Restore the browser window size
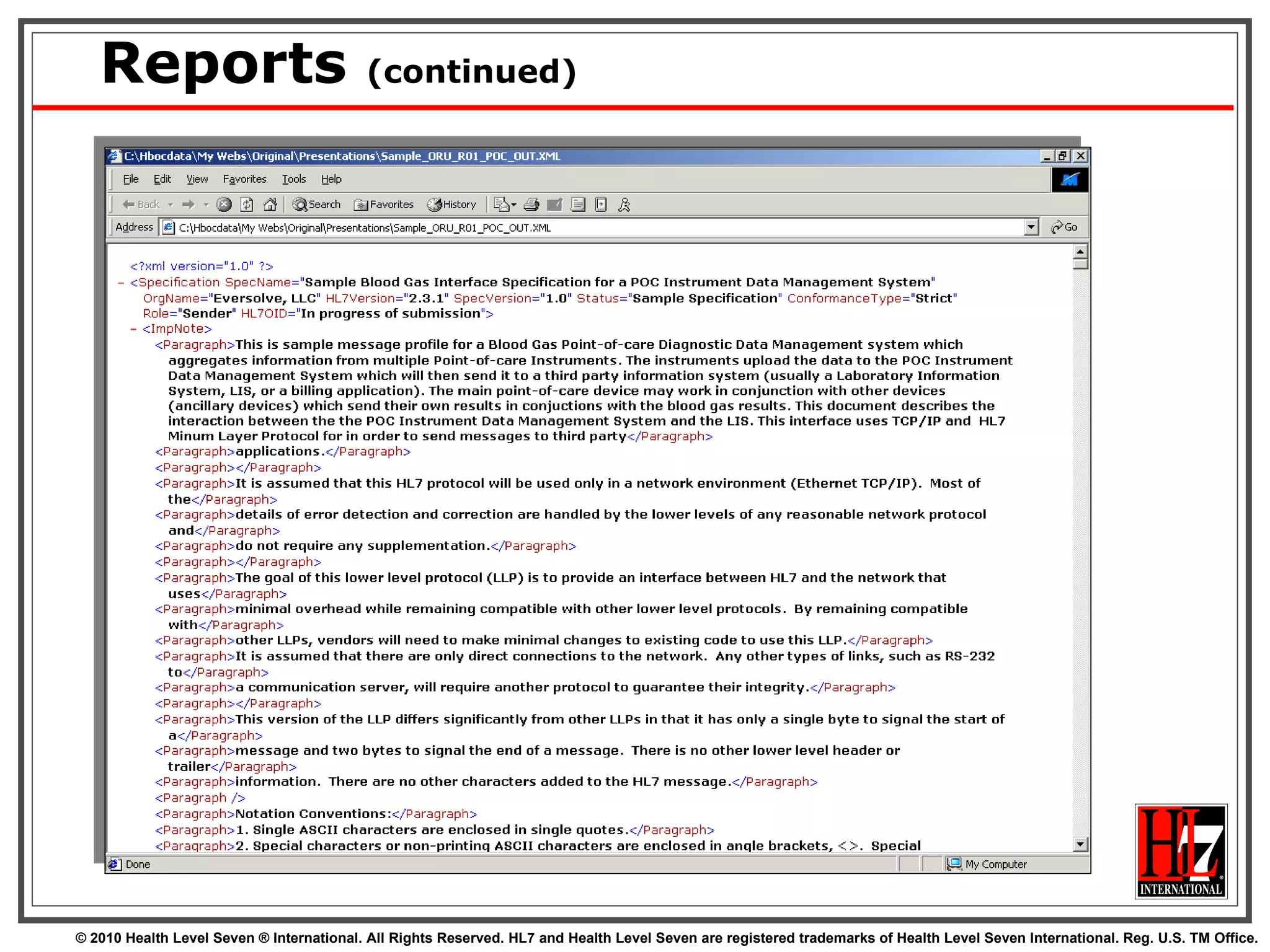This screenshot has height=952, width=1270. [x=1063, y=156]
